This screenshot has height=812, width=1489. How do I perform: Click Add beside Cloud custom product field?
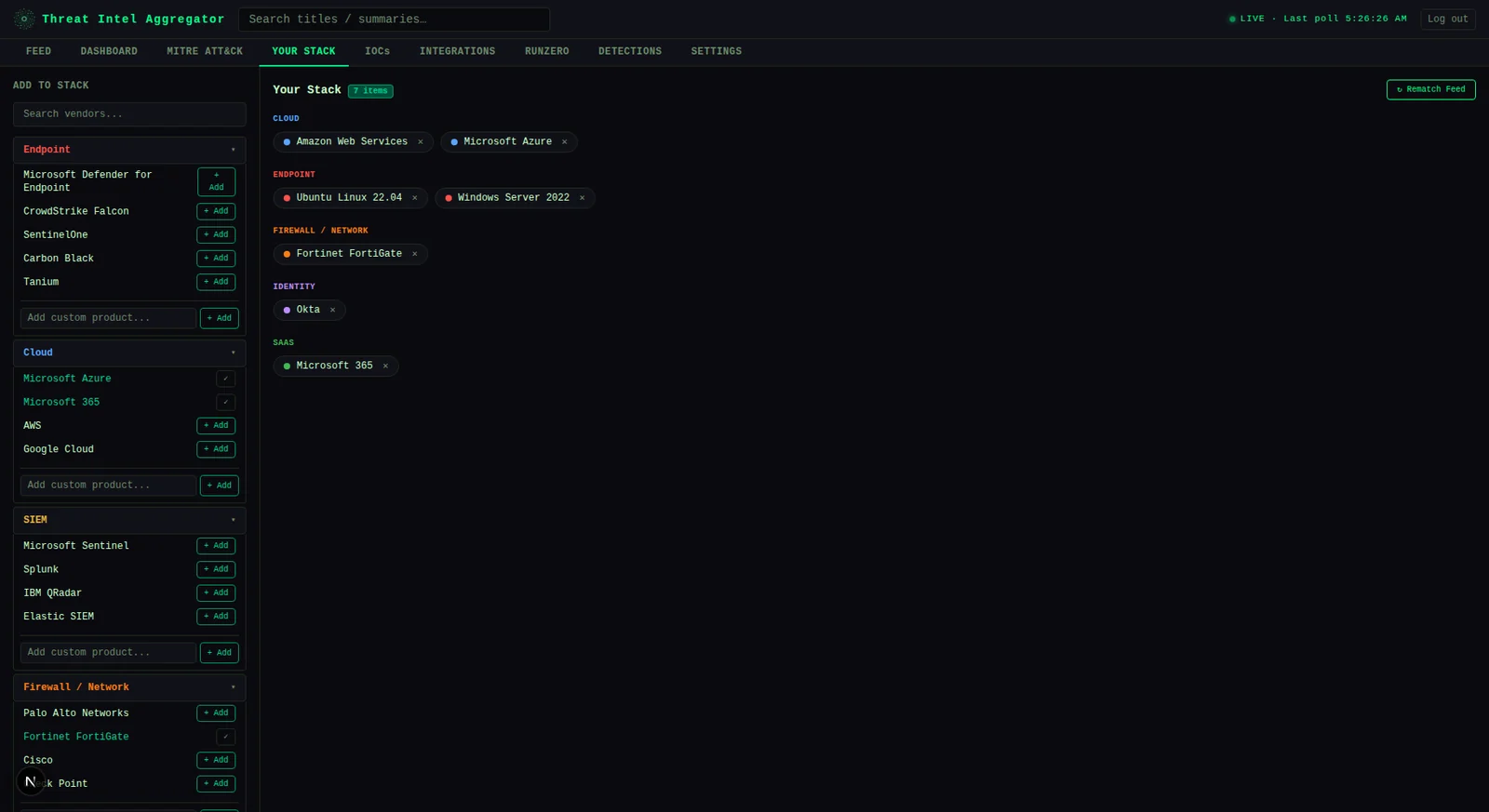coord(220,486)
